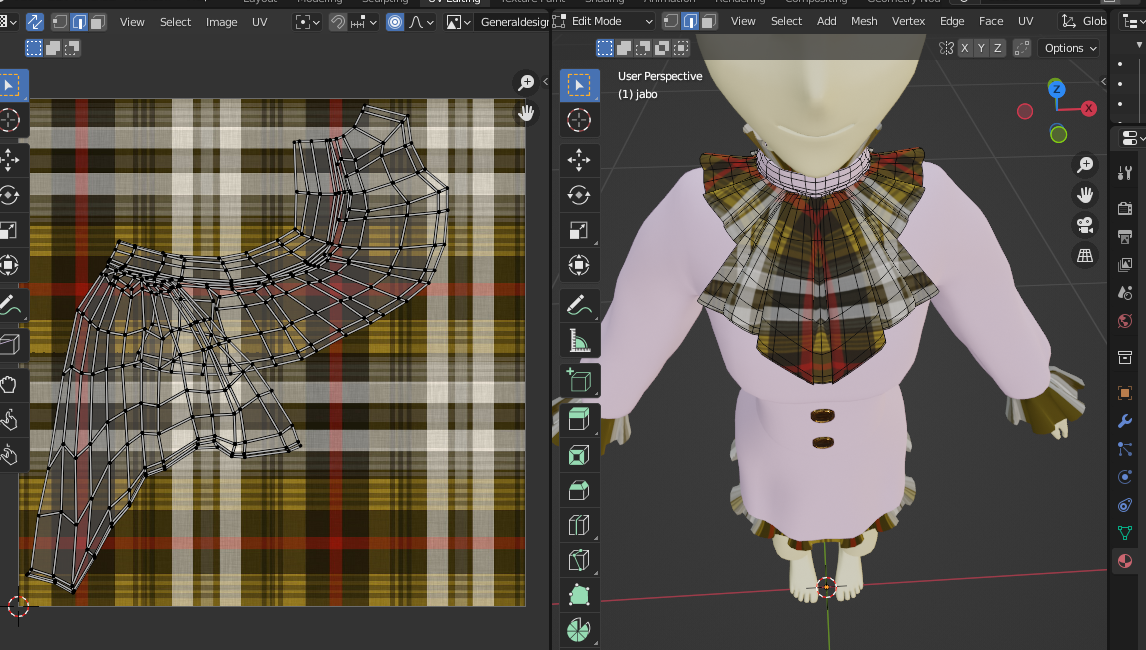
Task: Select Box Select tool in 3D viewport
Action: tap(579, 86)
